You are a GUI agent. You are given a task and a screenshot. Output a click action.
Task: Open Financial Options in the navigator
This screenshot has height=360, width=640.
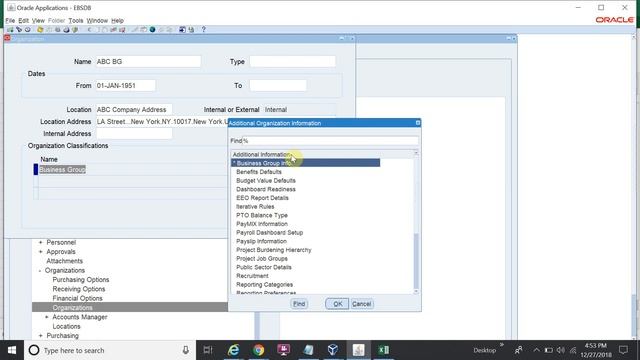coord(77,298)
